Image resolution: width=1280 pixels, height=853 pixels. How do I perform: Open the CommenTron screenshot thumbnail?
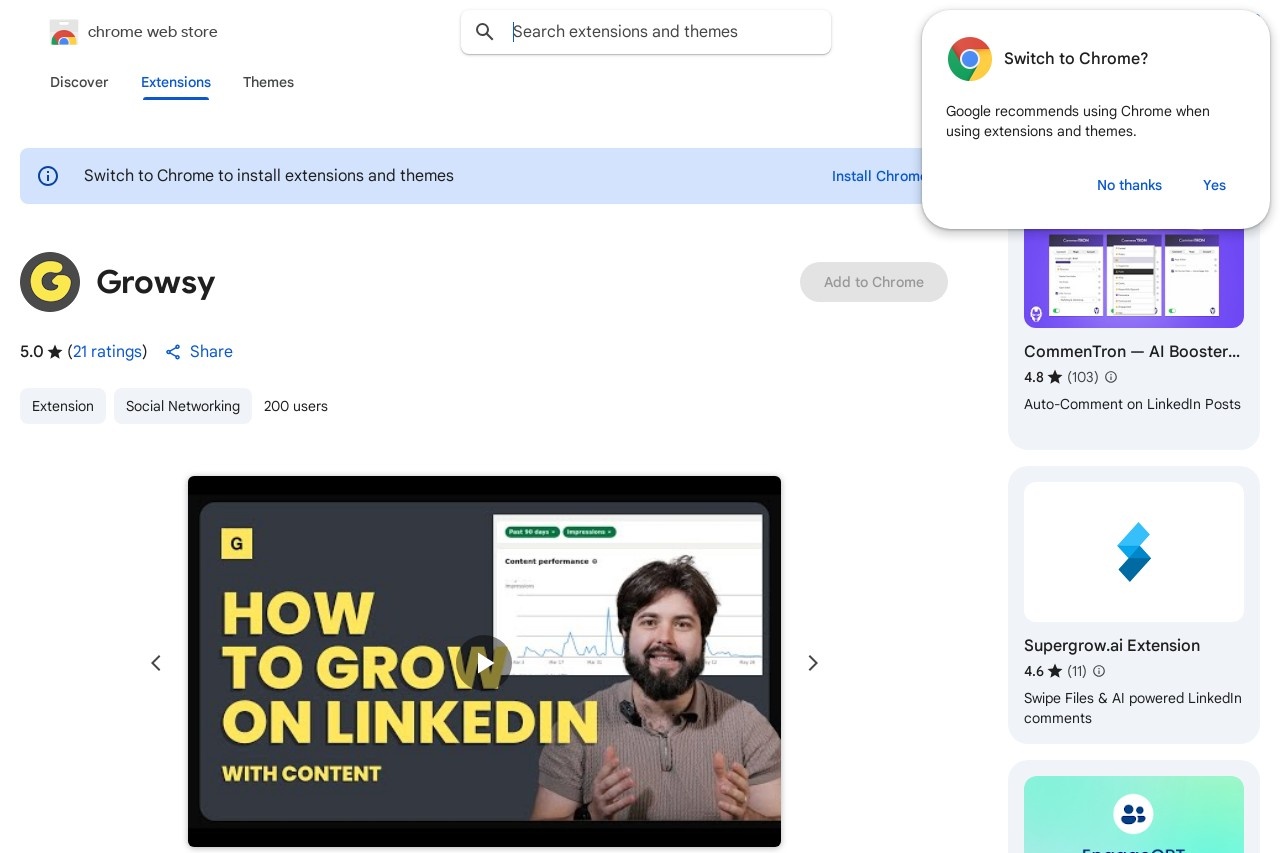(1134, 277)
